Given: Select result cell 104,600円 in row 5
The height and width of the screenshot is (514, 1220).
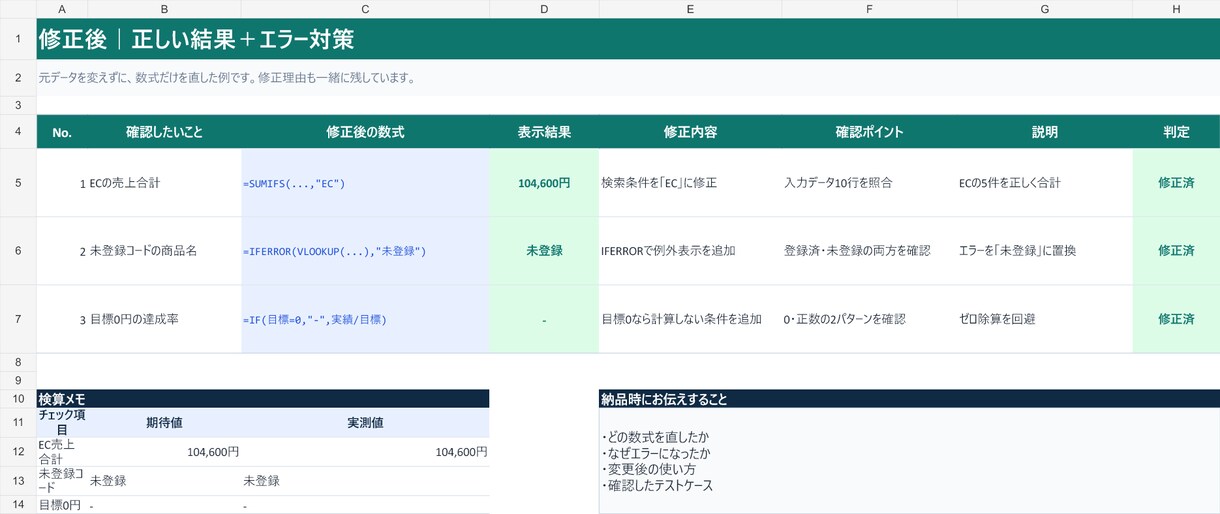Looking at the screenshot, I should point(544,183).
